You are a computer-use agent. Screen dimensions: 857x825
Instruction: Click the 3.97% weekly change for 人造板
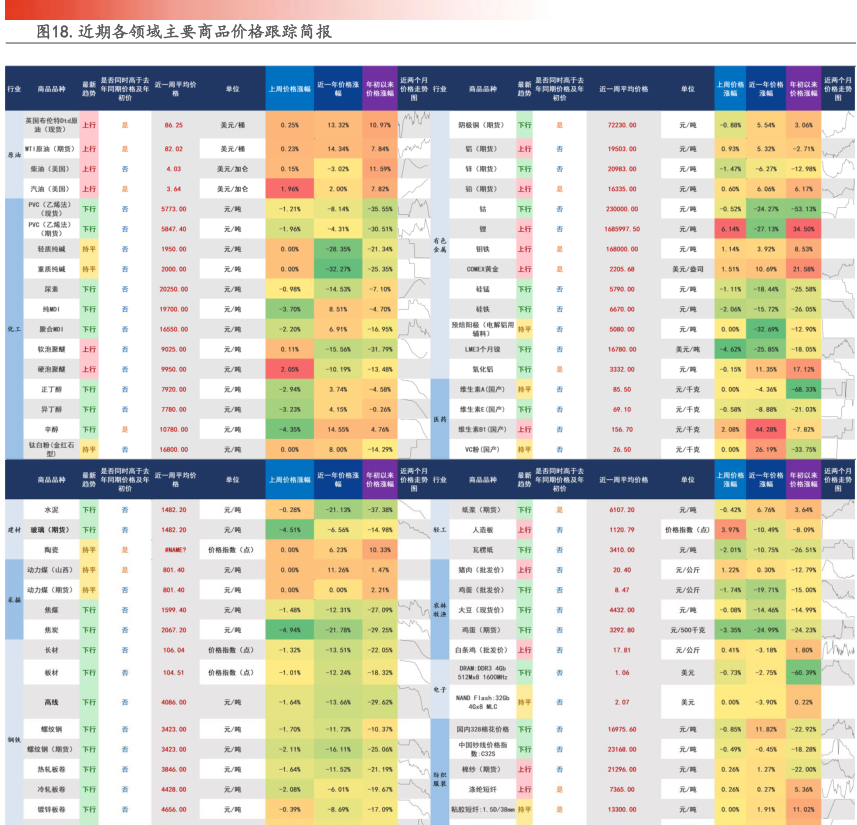click(730, 529)
